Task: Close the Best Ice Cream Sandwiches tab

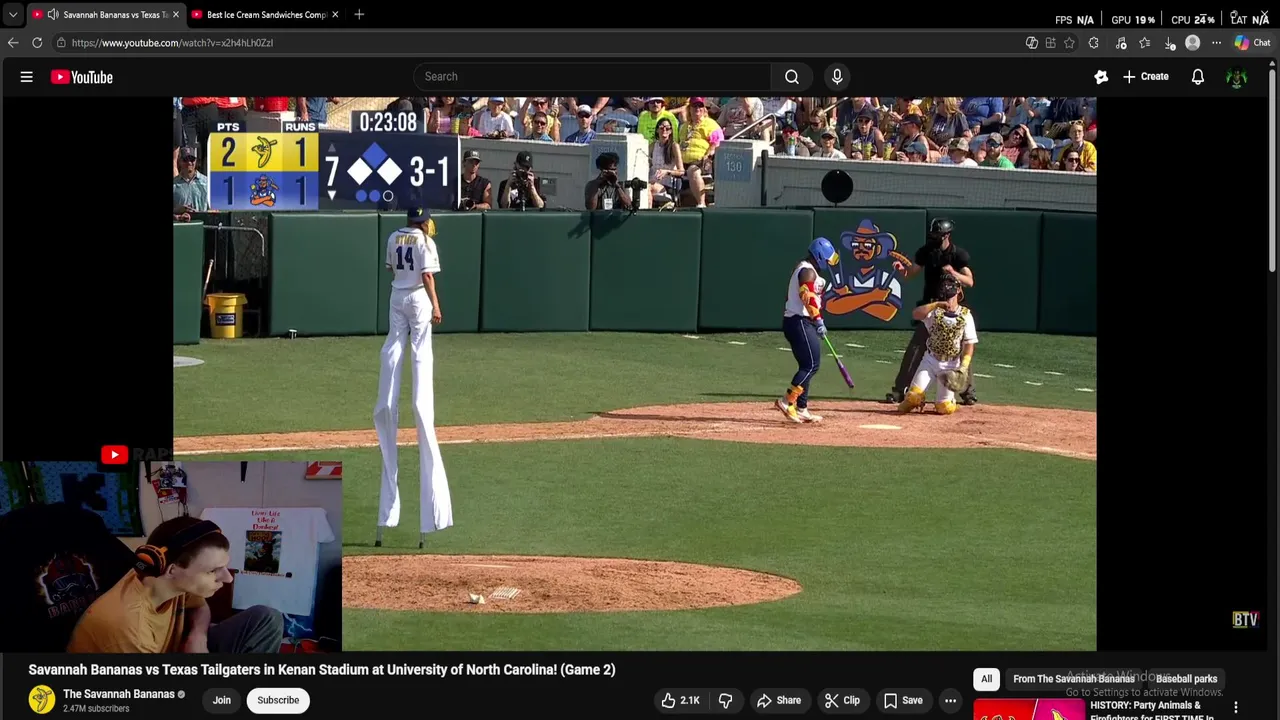Action: pyautogui.click(x=335, y=15)
